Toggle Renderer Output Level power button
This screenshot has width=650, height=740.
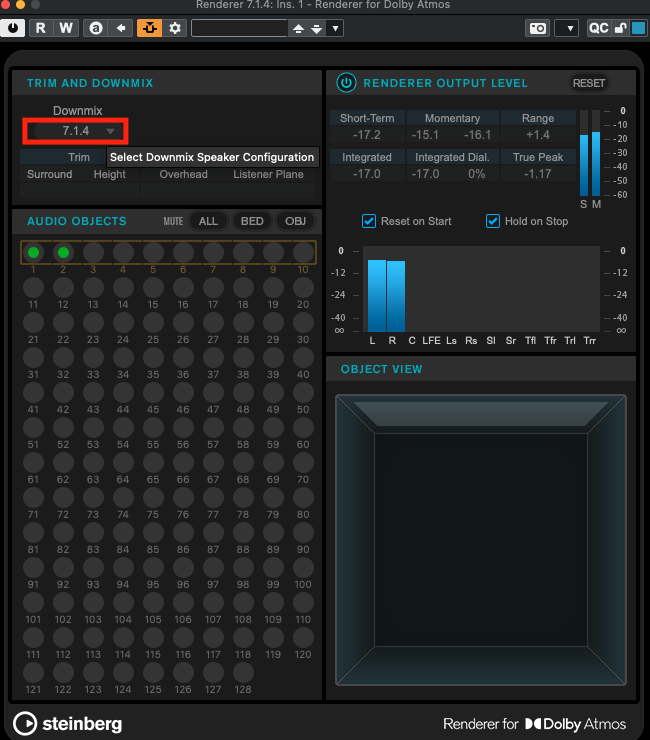click(346, 83)
